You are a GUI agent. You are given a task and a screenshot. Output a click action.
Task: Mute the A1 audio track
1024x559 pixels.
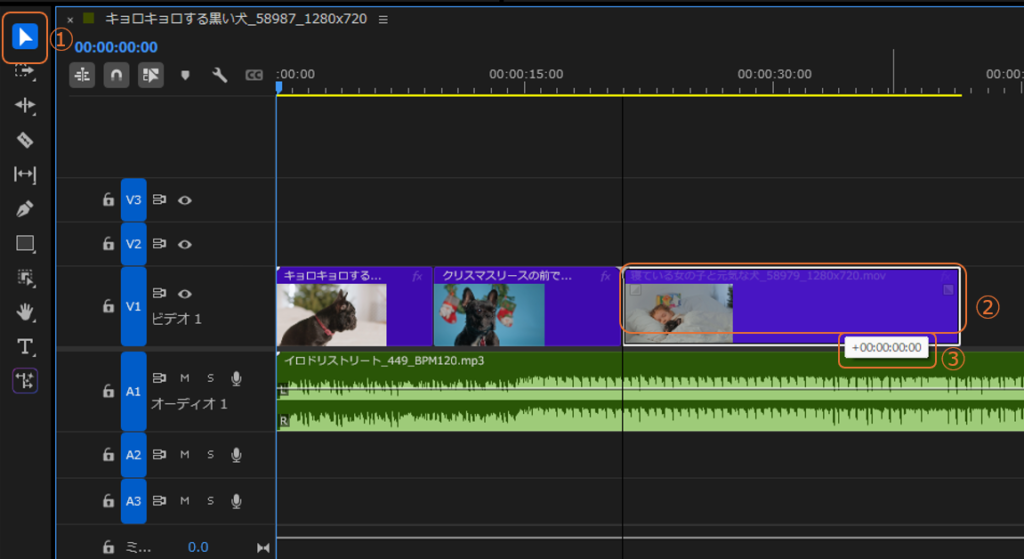(x=185, y=378)
